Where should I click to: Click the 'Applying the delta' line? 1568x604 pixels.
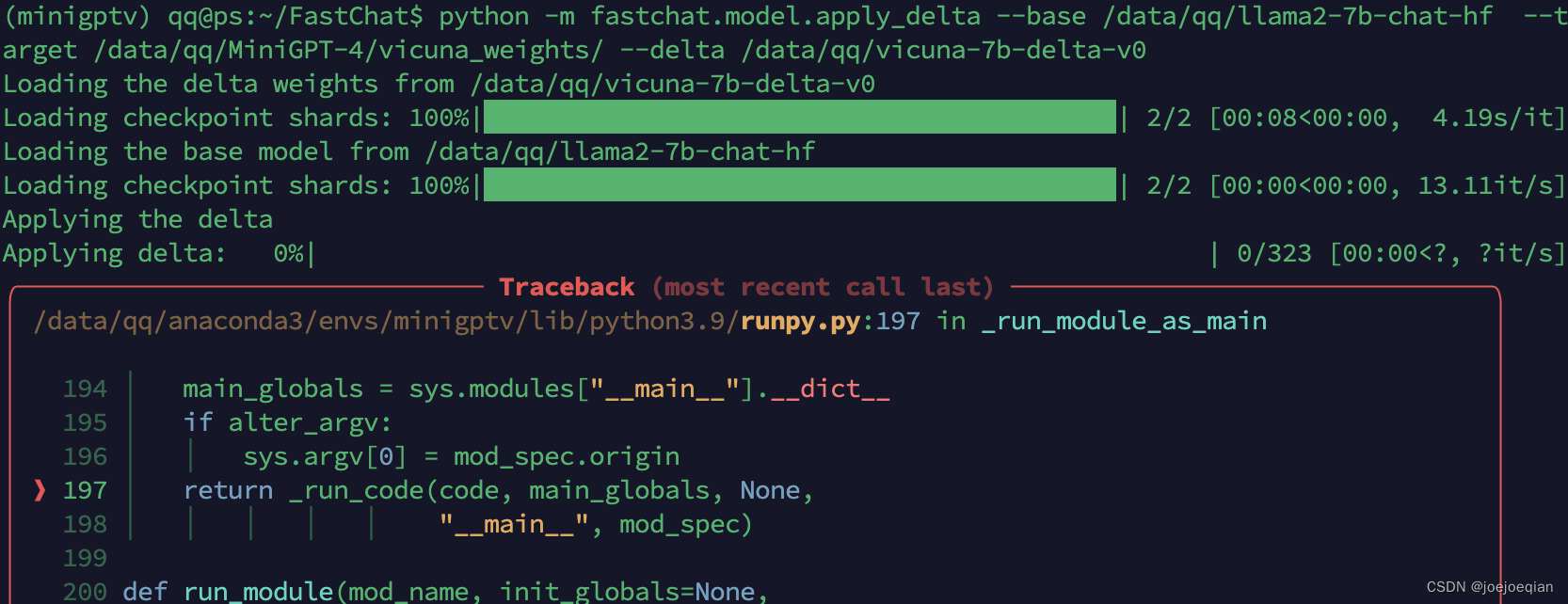[138, 220]
